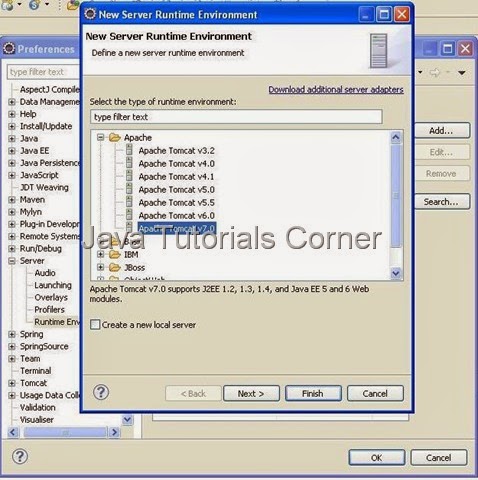This screenshot has width=478, height=480.
Task: Click the IBM folder icon
Action: (115, 255)
